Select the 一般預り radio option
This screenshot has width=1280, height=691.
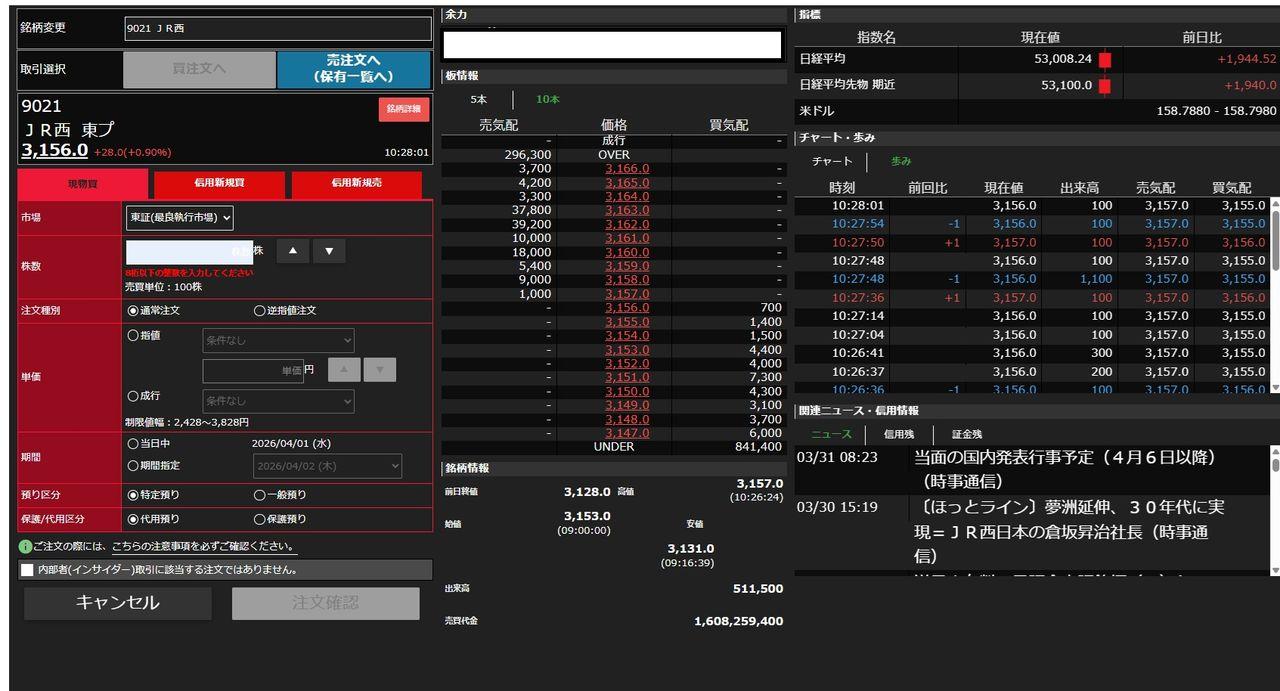[x=260, y=495]
